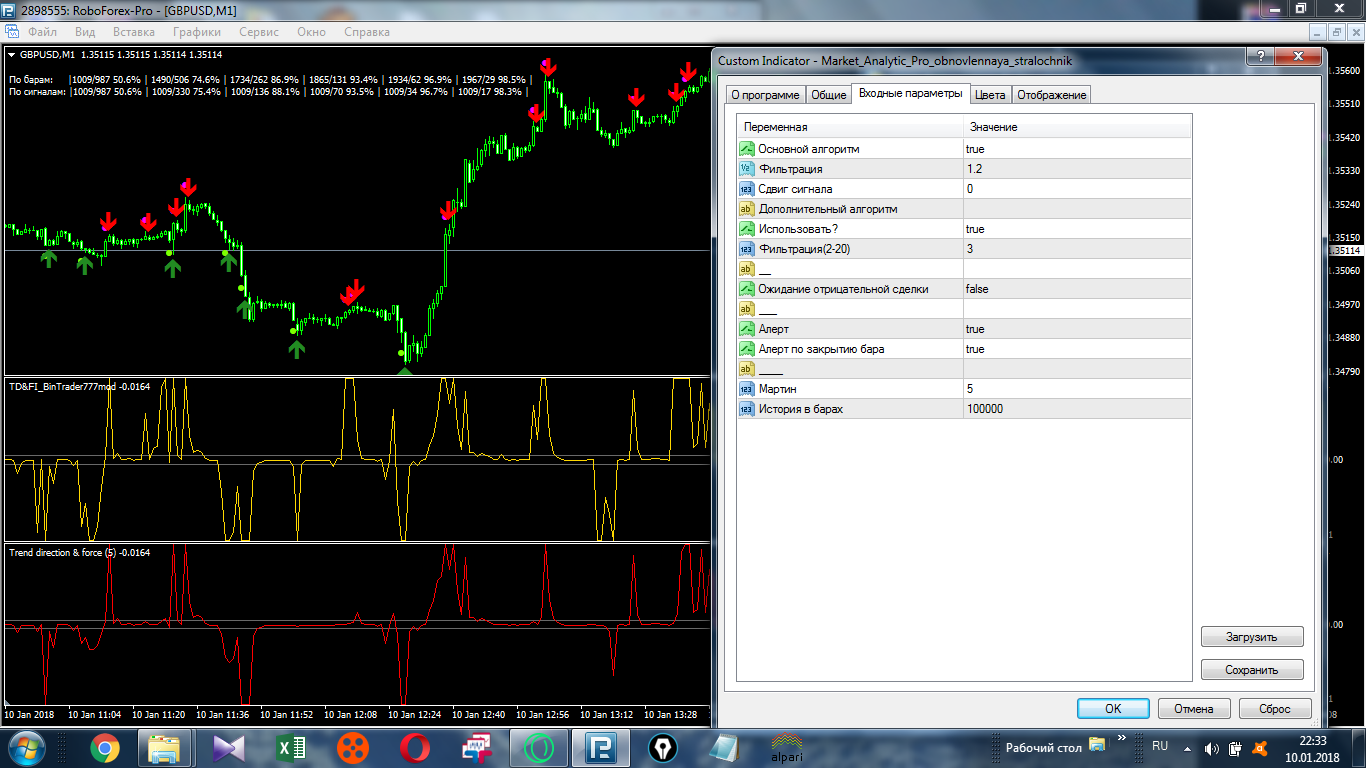
Task: Click the История в барах row icon
Action: pos(746,409)
